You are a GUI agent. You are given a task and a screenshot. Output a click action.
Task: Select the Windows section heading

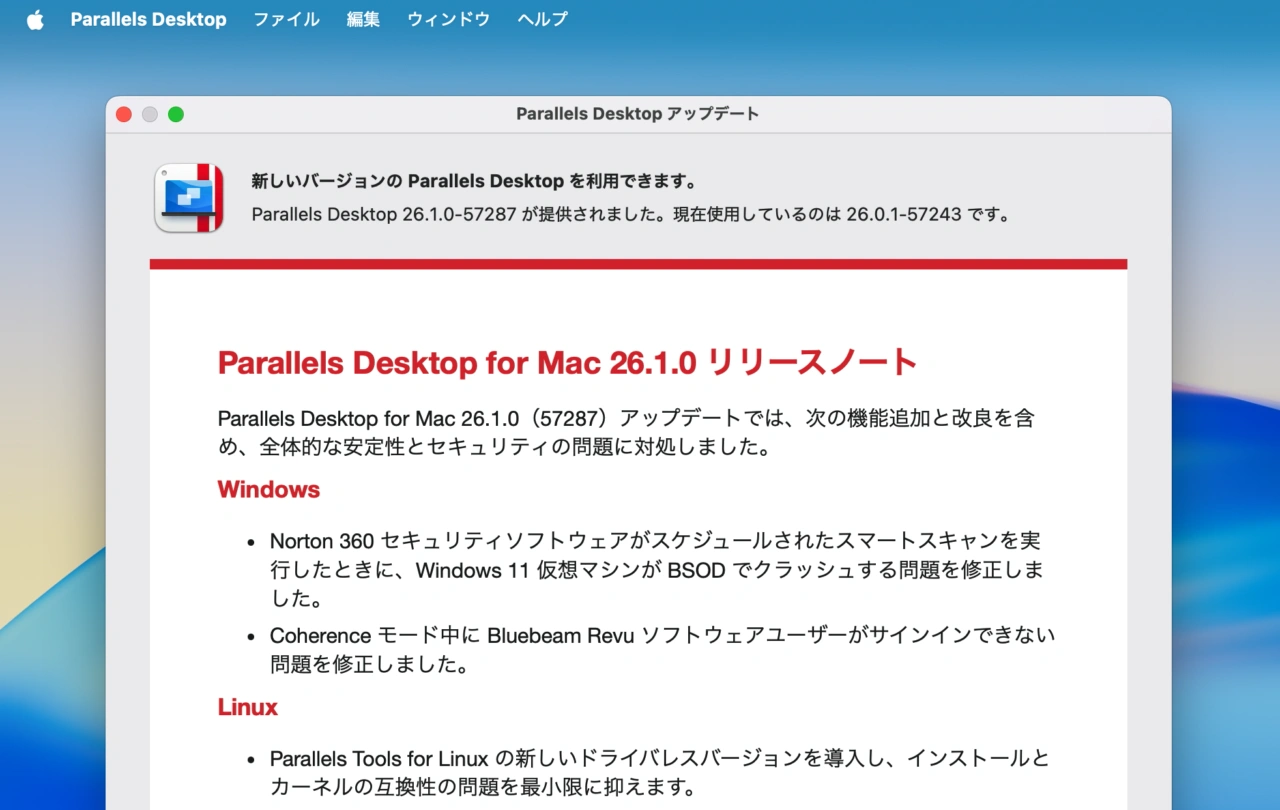(x=268, y=489)
